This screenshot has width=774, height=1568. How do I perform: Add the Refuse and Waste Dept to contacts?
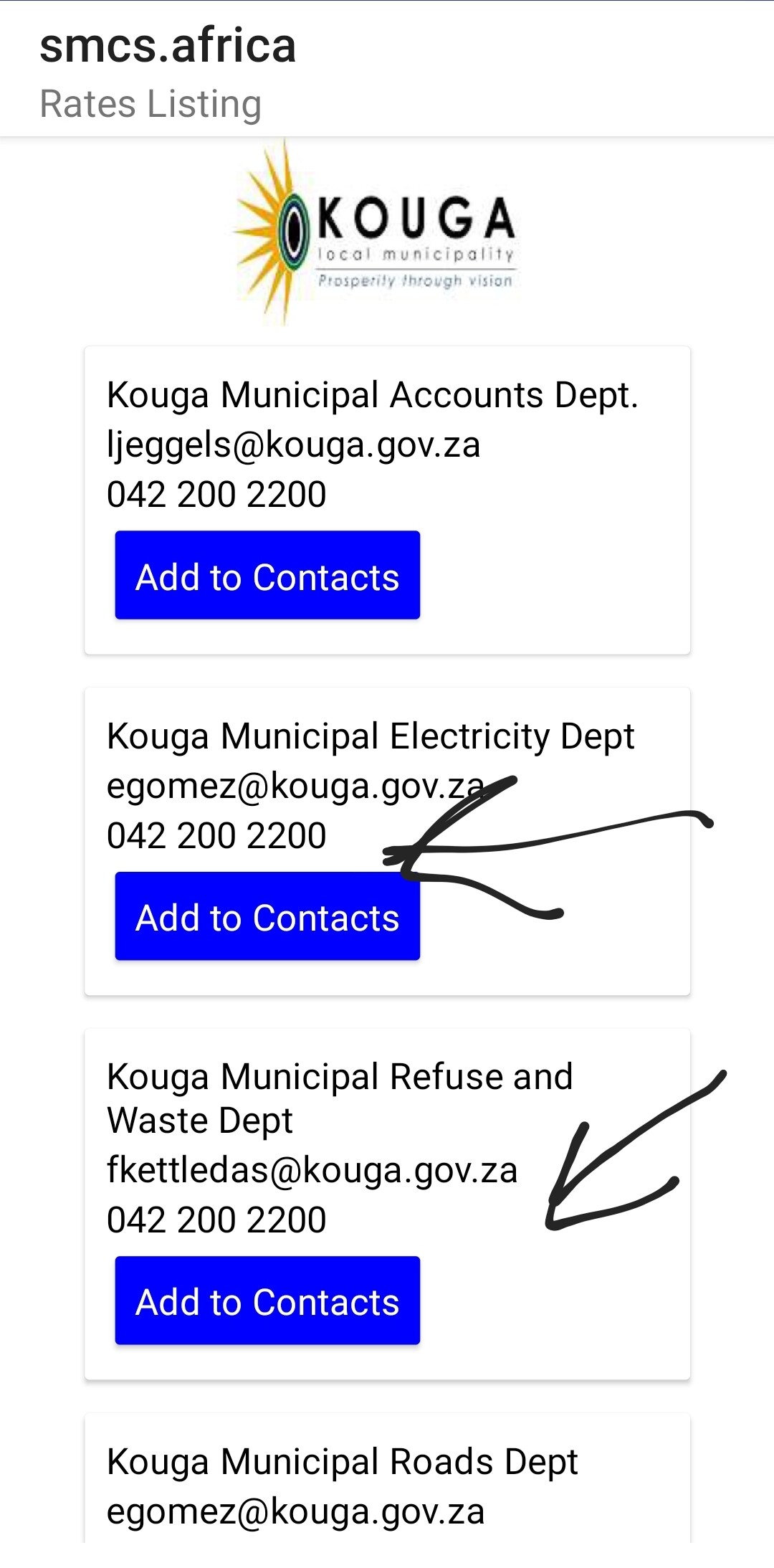(x=267, y=1301)
